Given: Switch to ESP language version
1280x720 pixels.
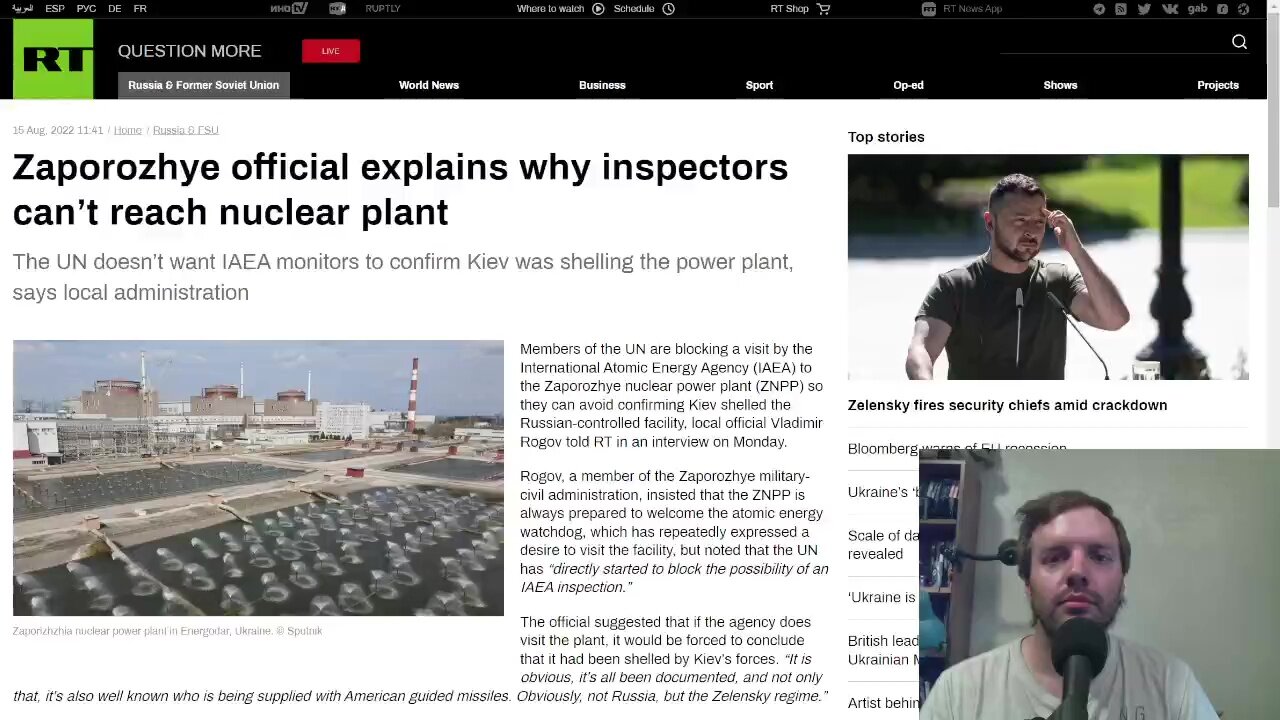Looking at the screenshot, I should click(55, 9).
